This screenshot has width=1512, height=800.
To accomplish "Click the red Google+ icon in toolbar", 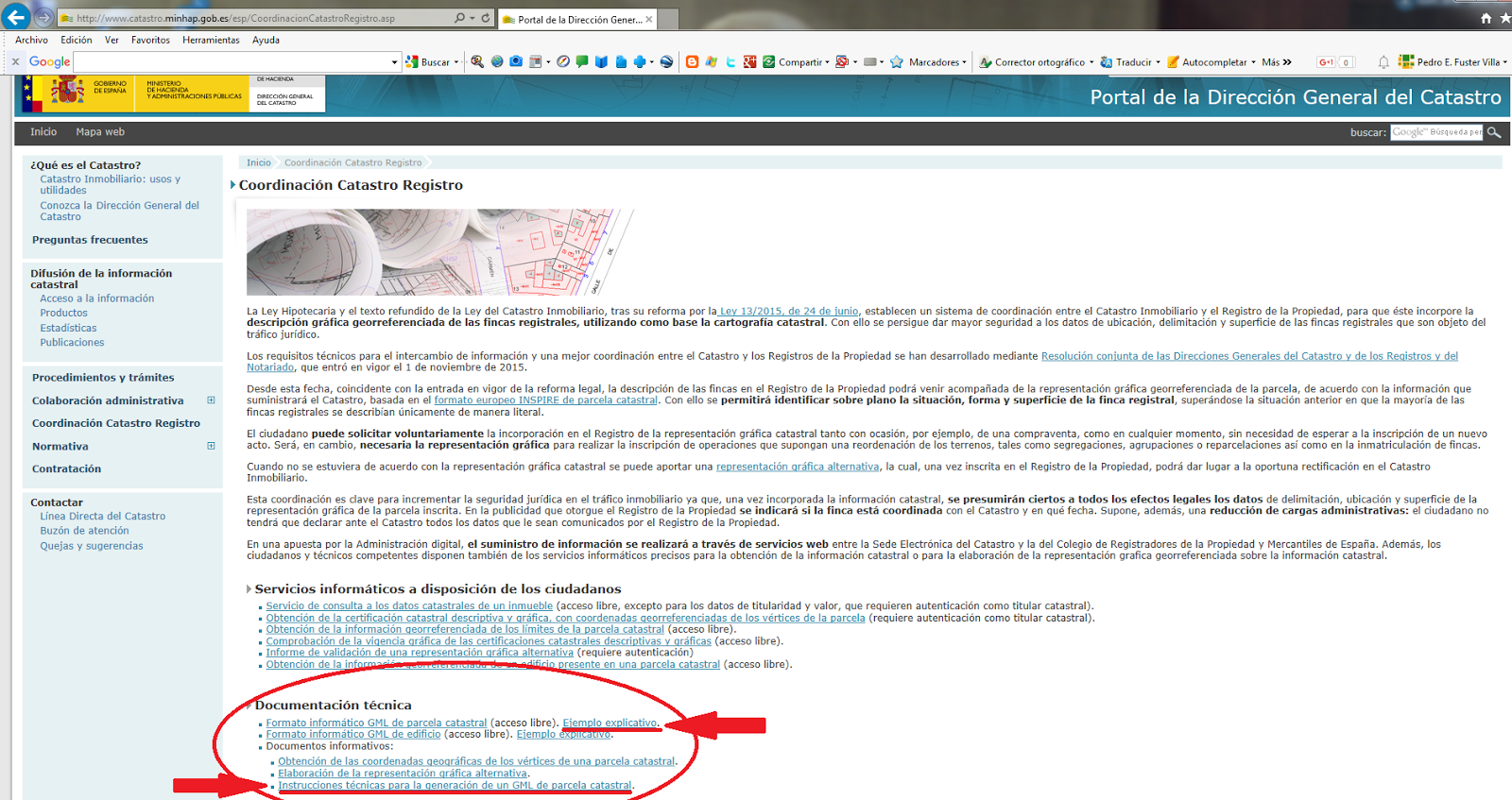I will pyautogui.click(x=749, y=61).
